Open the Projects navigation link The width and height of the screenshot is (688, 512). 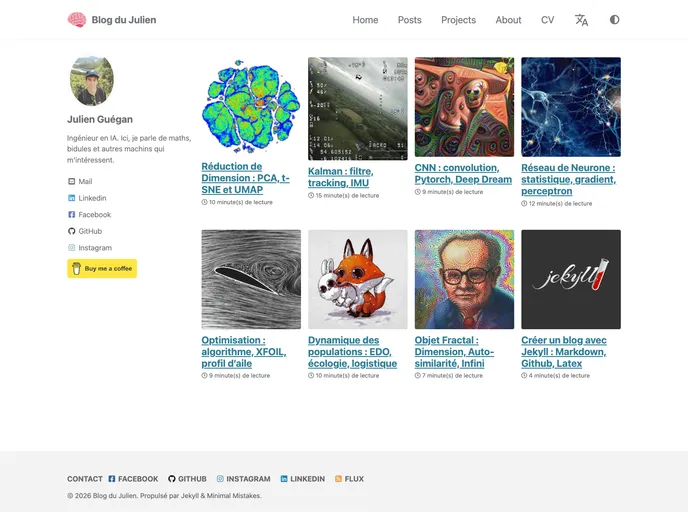click(x=458, y=20)
